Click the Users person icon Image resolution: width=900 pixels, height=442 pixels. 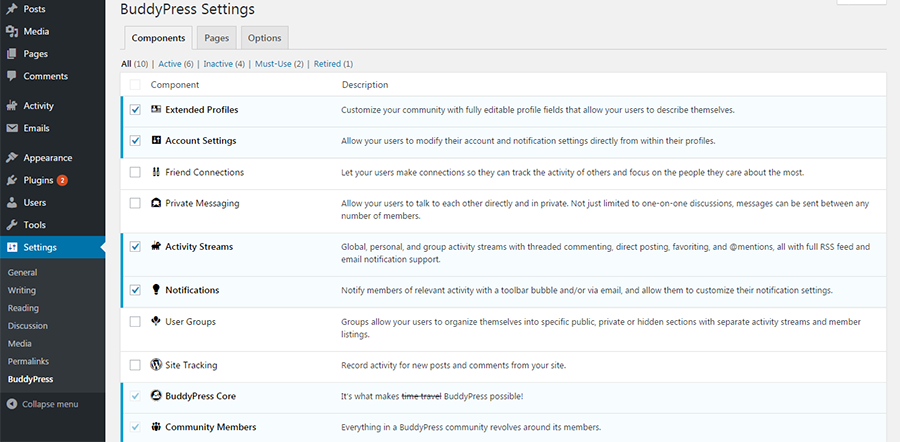coord(11,203)
